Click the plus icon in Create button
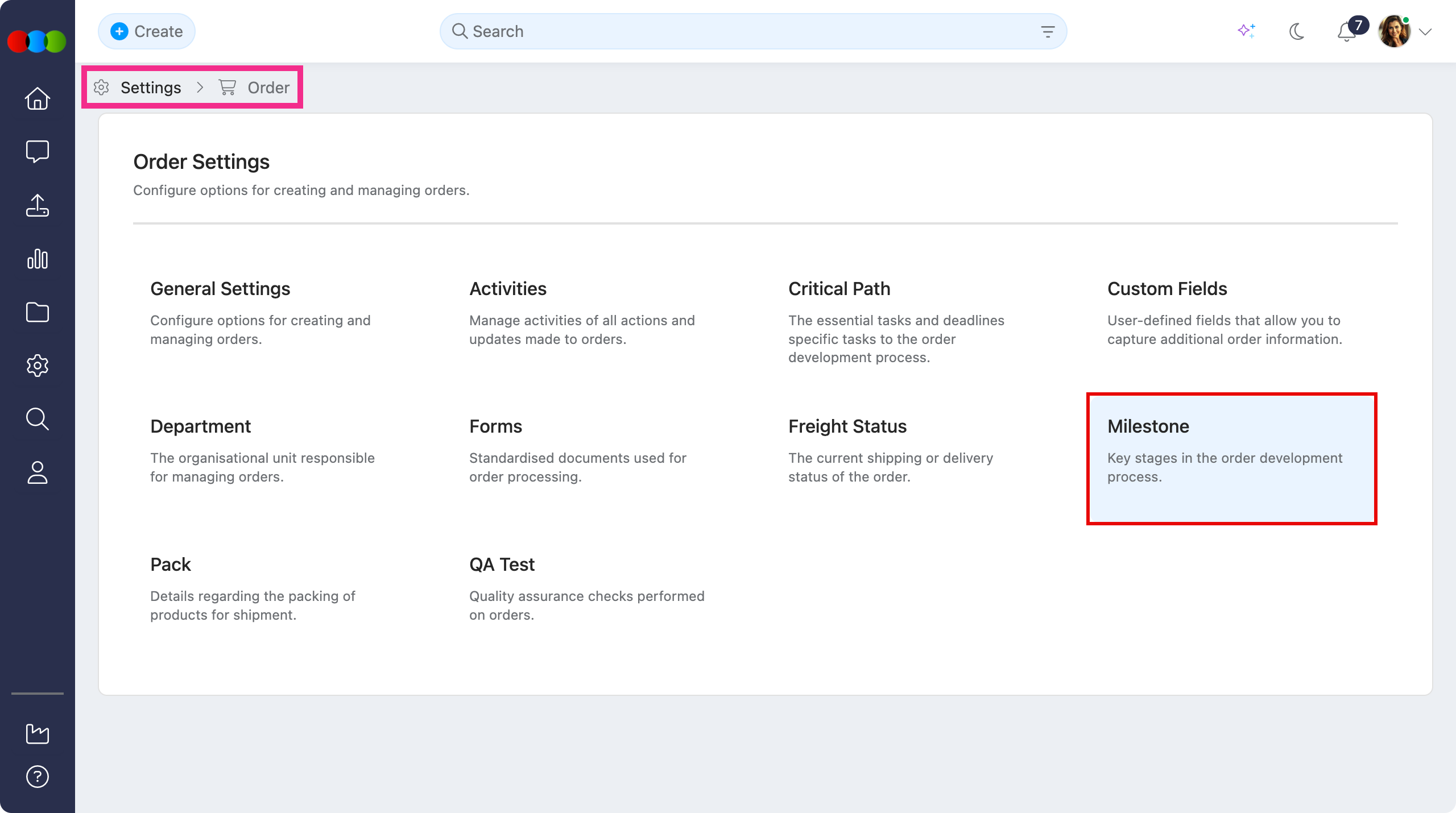Image resolution: width=1456 pixels, height=813 pixels. click(119, 31)
